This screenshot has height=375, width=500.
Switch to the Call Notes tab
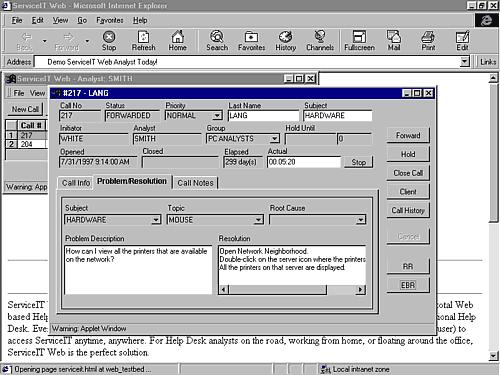(x=195, y=183)
